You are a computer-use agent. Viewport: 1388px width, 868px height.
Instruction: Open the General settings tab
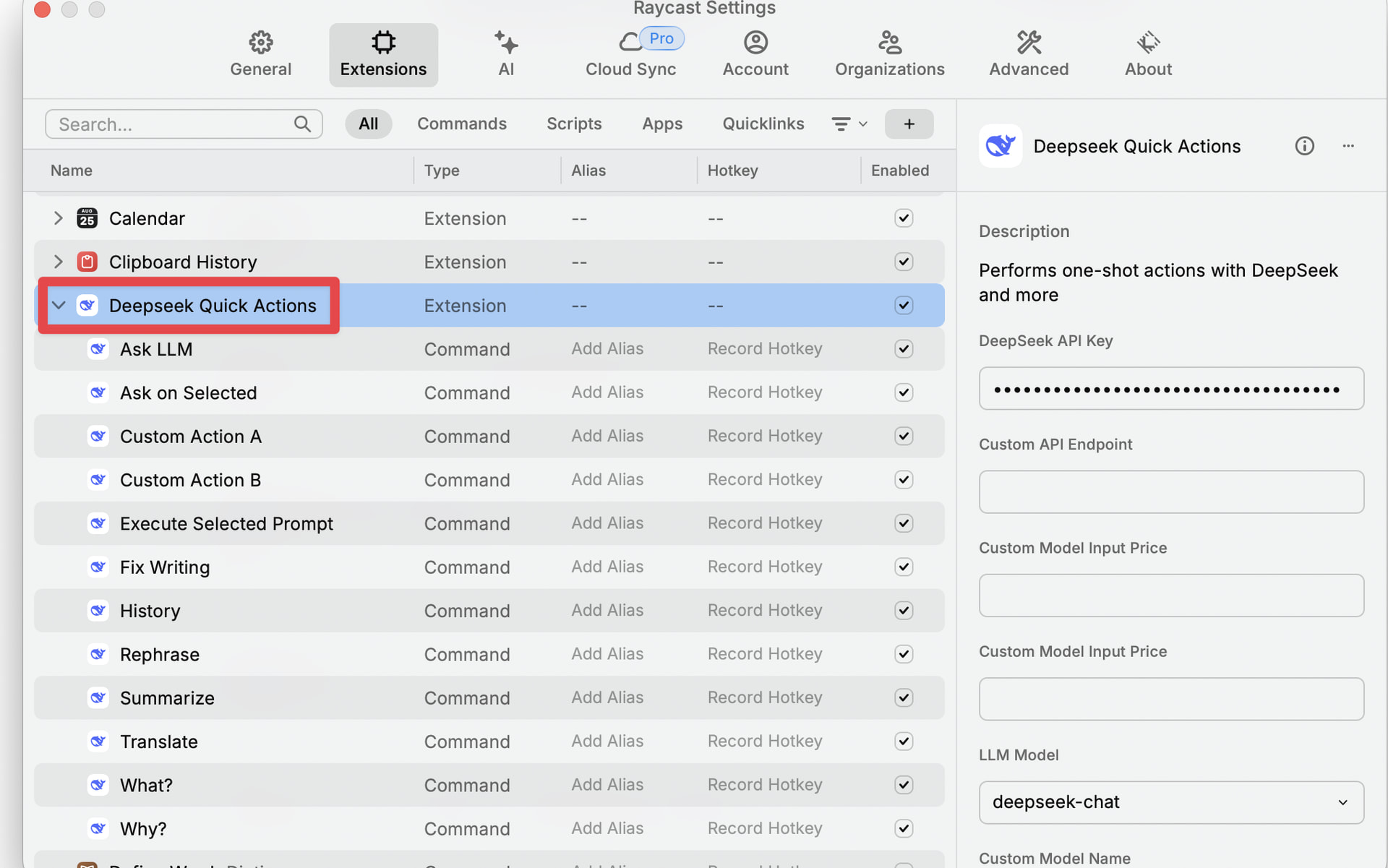[260, 54]
